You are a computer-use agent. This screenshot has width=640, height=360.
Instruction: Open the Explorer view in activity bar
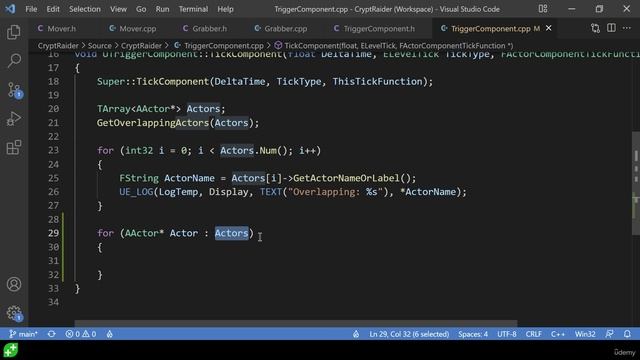tap(14, 32)
